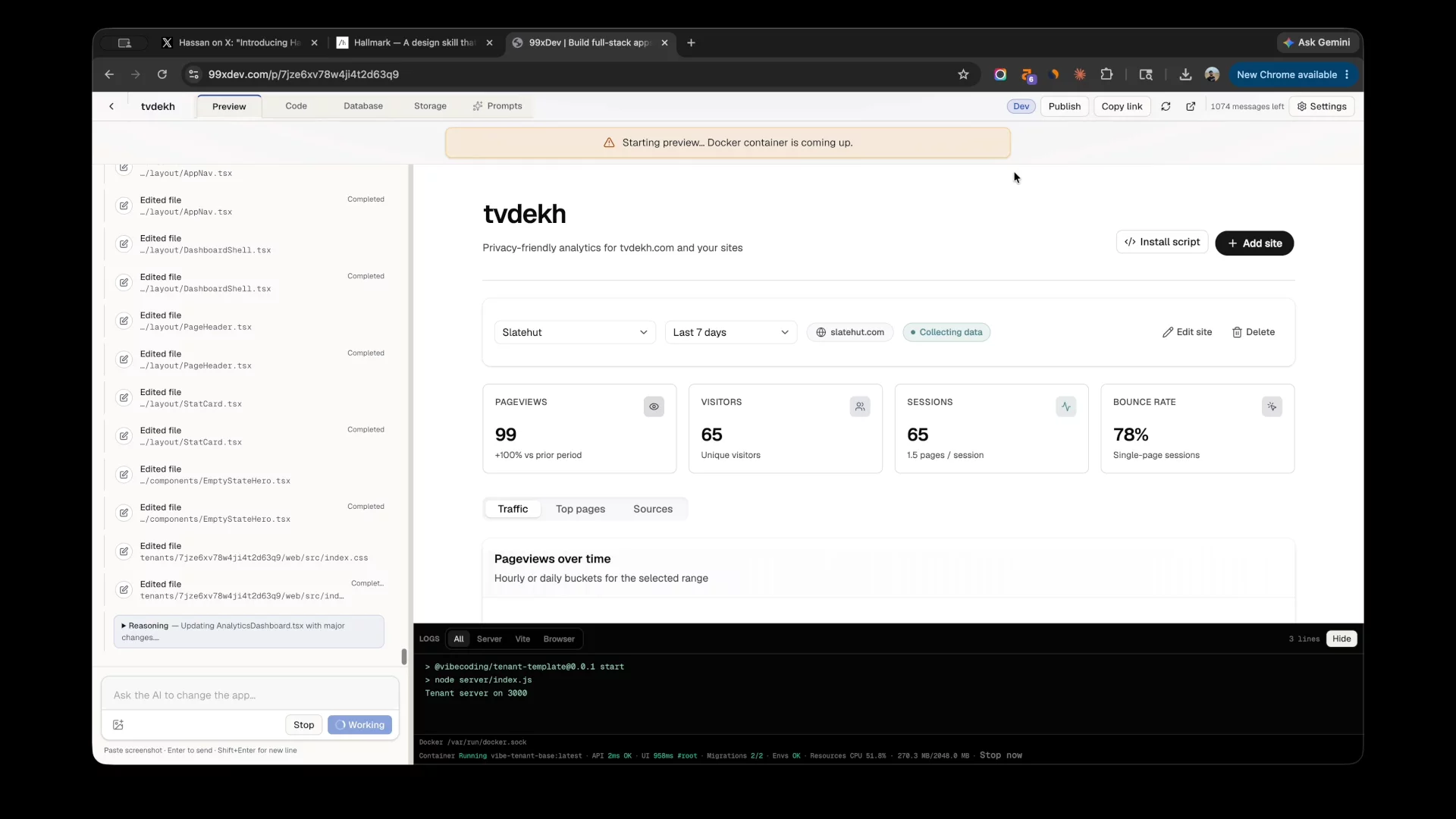Image resolution: width=1456 pixels, height=819 pixels.
Task: Click the eye icon on Pageviews card
Action: tap(654, 406)
